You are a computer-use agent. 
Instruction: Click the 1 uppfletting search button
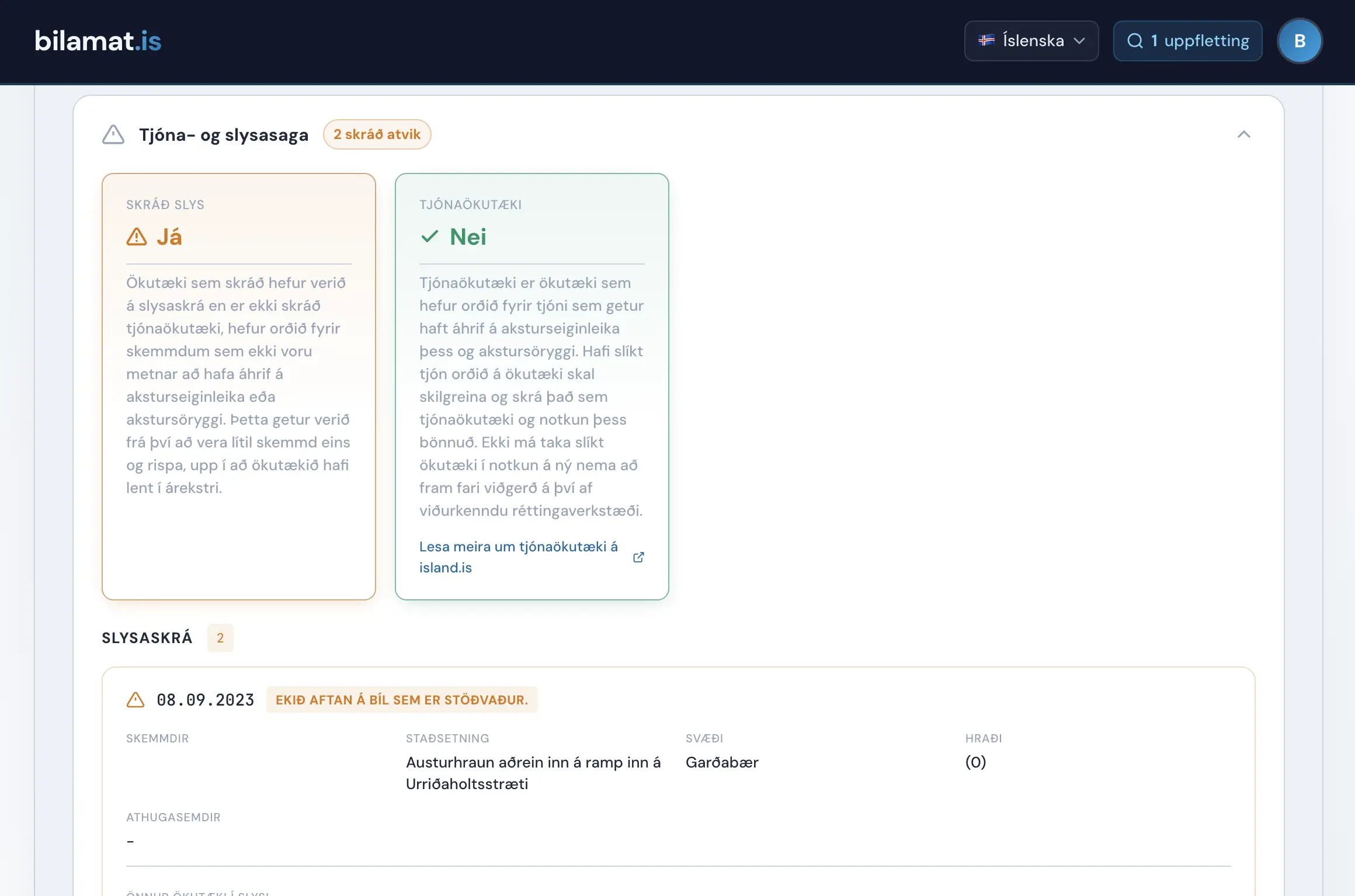1187,41
